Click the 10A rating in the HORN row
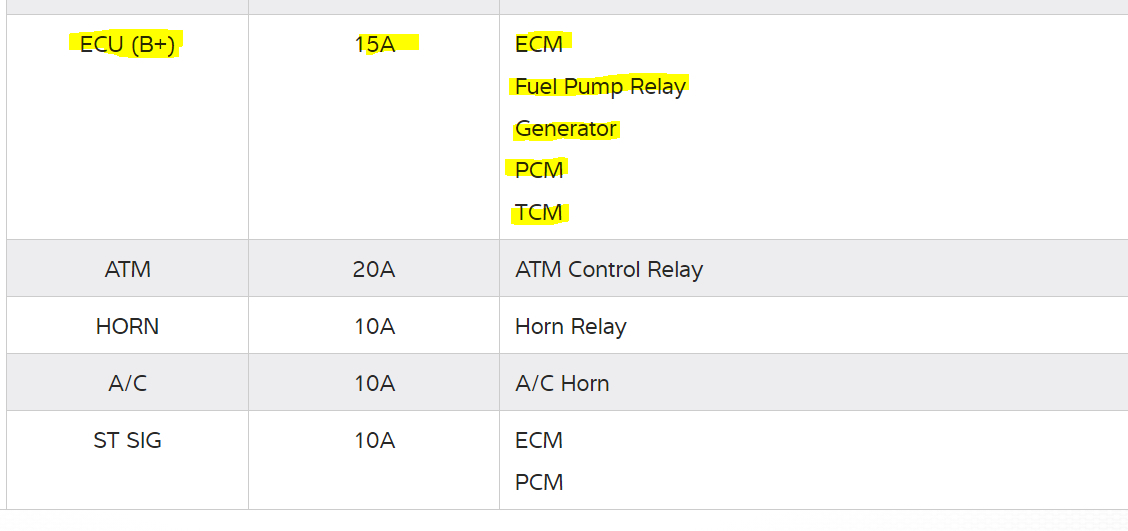 (374, 326)
